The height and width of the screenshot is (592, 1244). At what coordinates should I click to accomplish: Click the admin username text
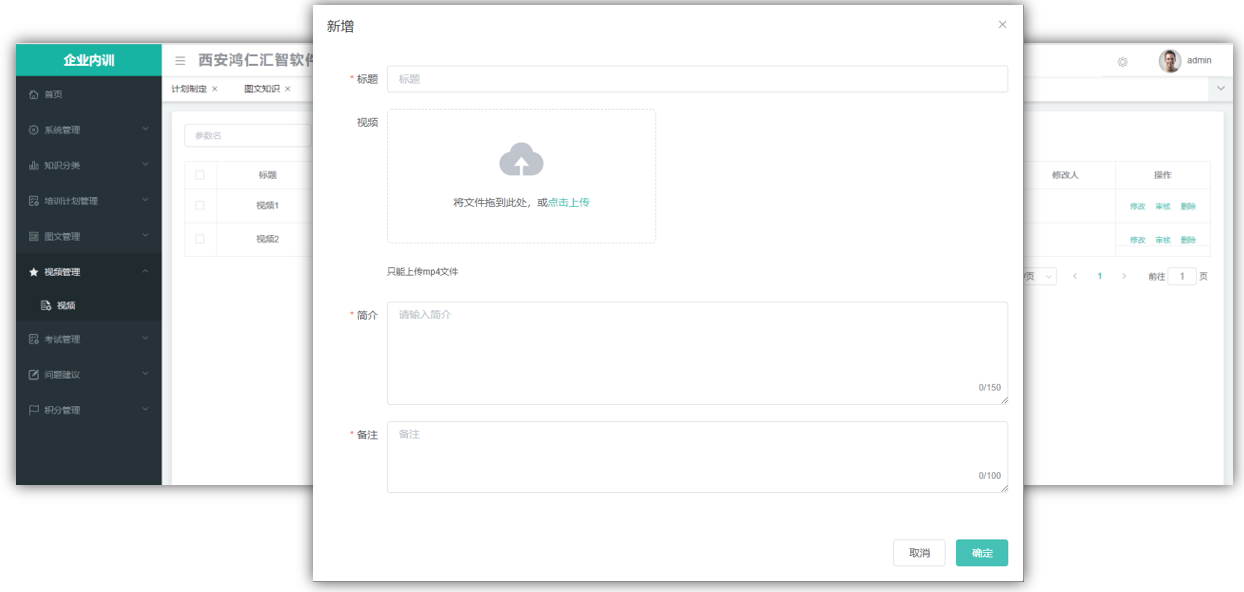pos(1199,60)
